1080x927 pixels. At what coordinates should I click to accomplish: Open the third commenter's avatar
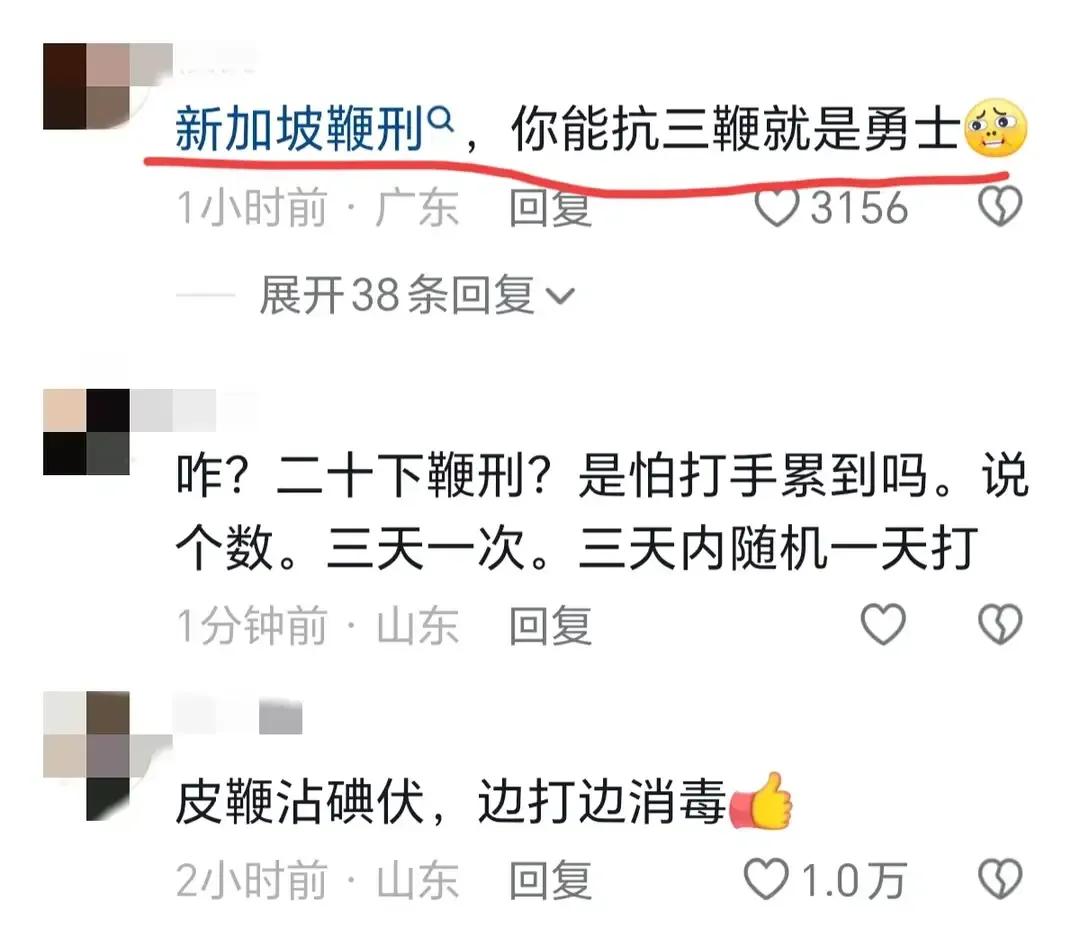pos(87,756)
